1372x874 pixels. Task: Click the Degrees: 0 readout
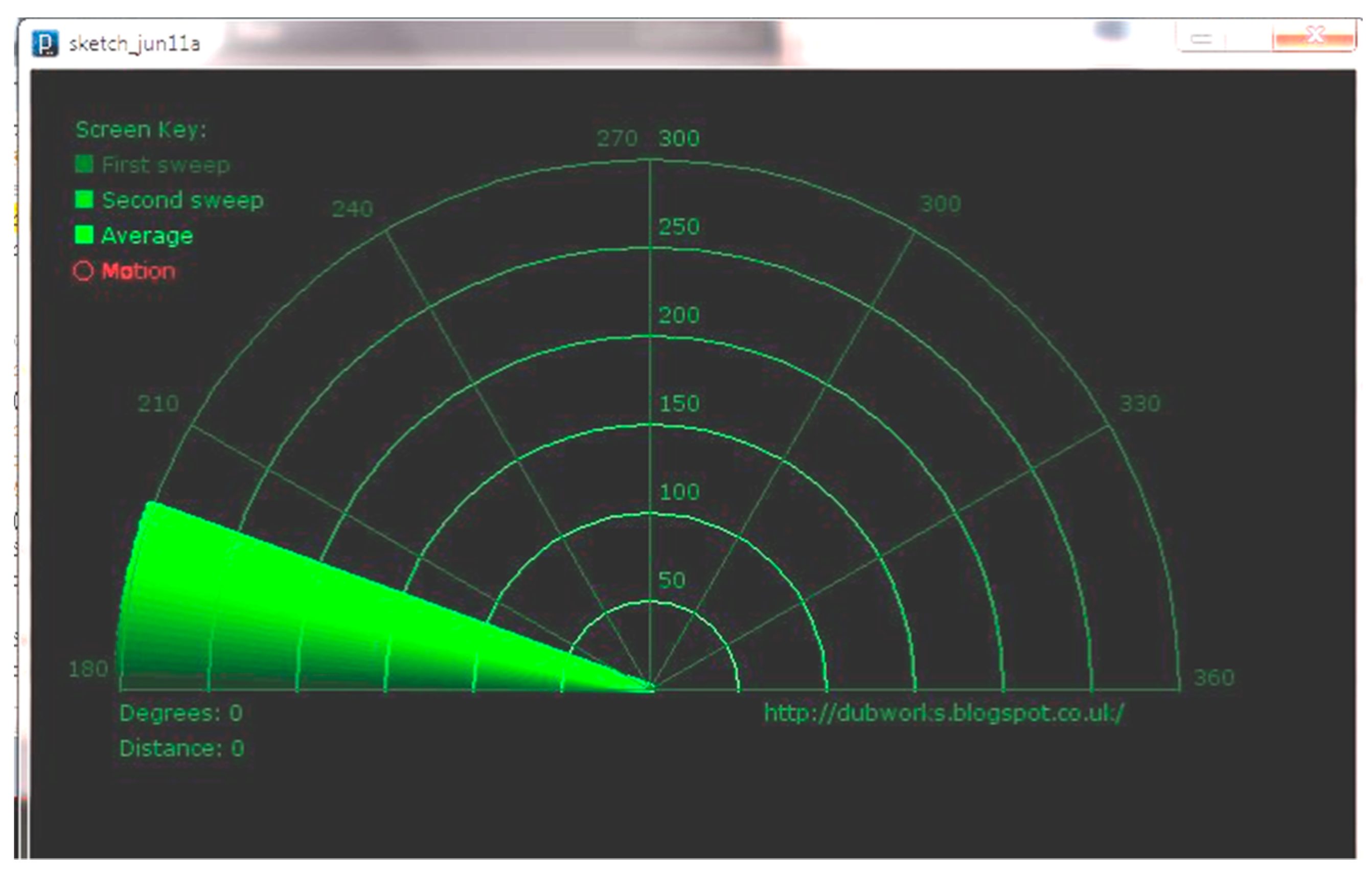click(180, 713)
